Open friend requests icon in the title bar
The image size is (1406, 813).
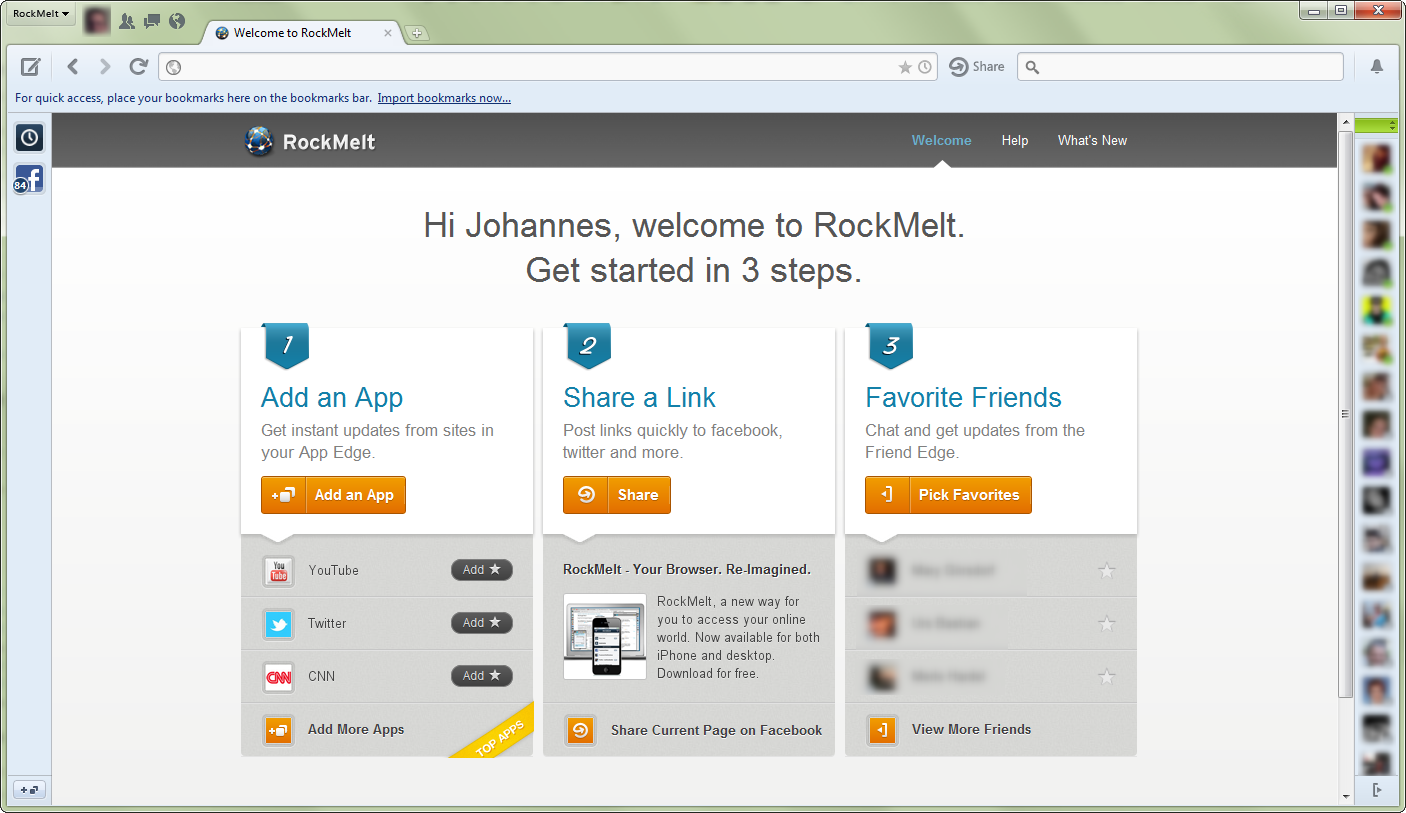[127, 21]
